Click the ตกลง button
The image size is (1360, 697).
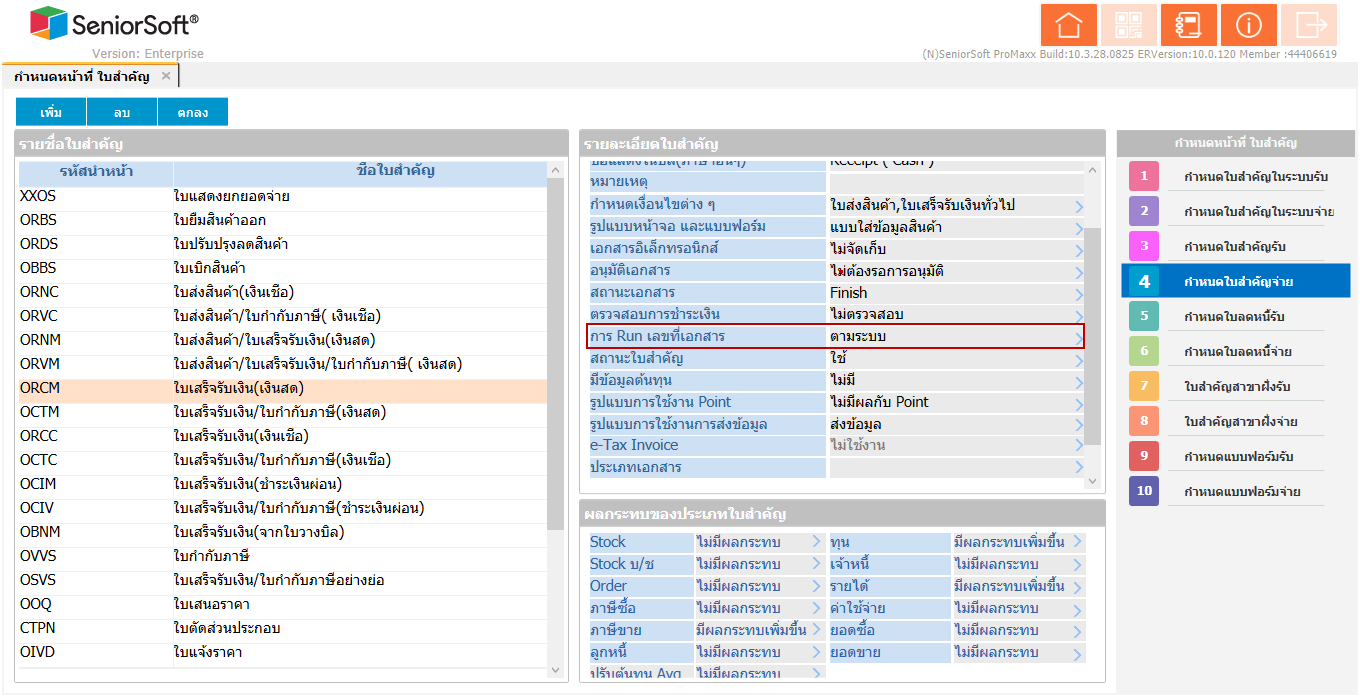pyautogui.click(x=193, y=112)
